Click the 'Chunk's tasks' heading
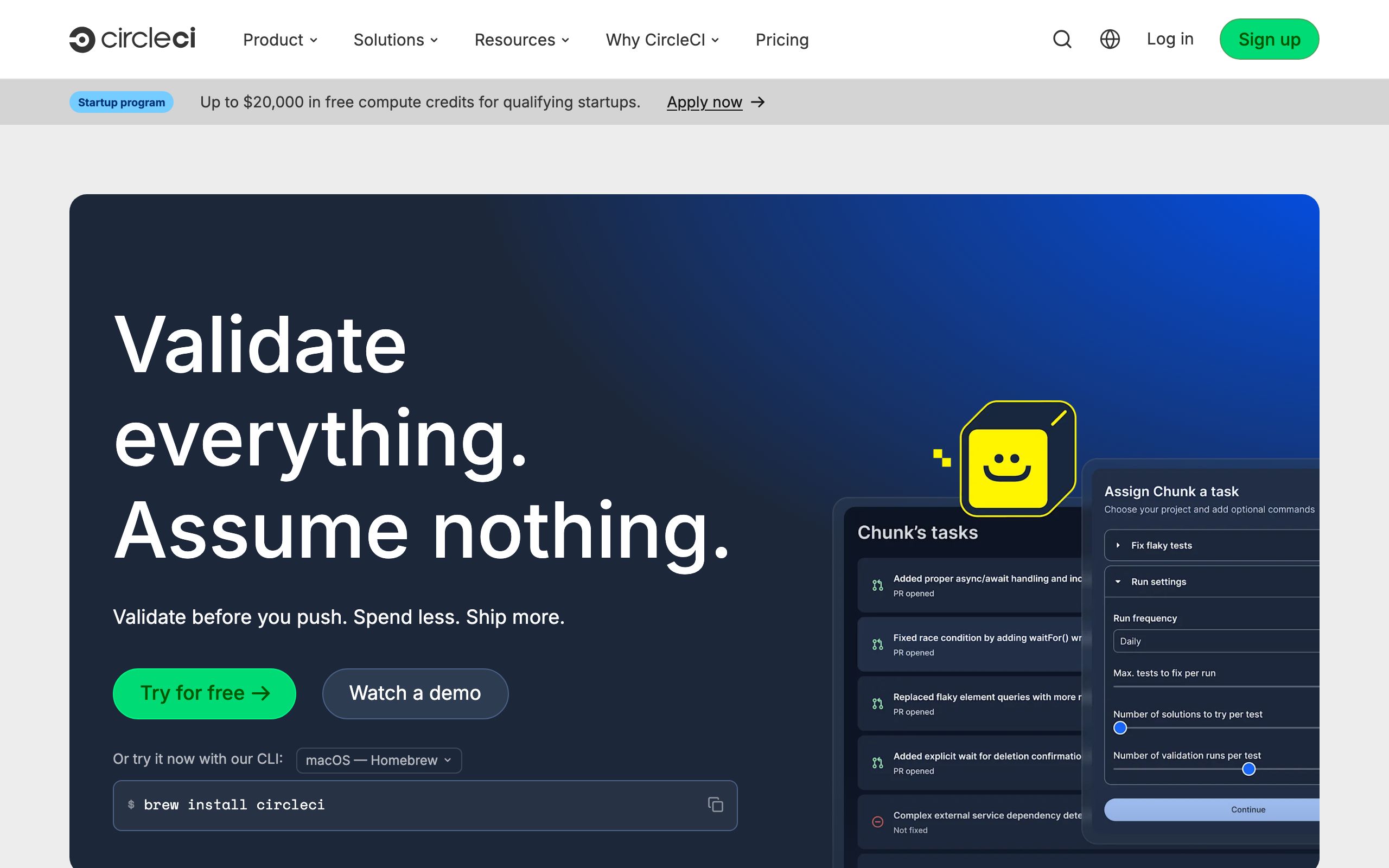The width and height of the screenshot is (1389, 868). point(917,532)
